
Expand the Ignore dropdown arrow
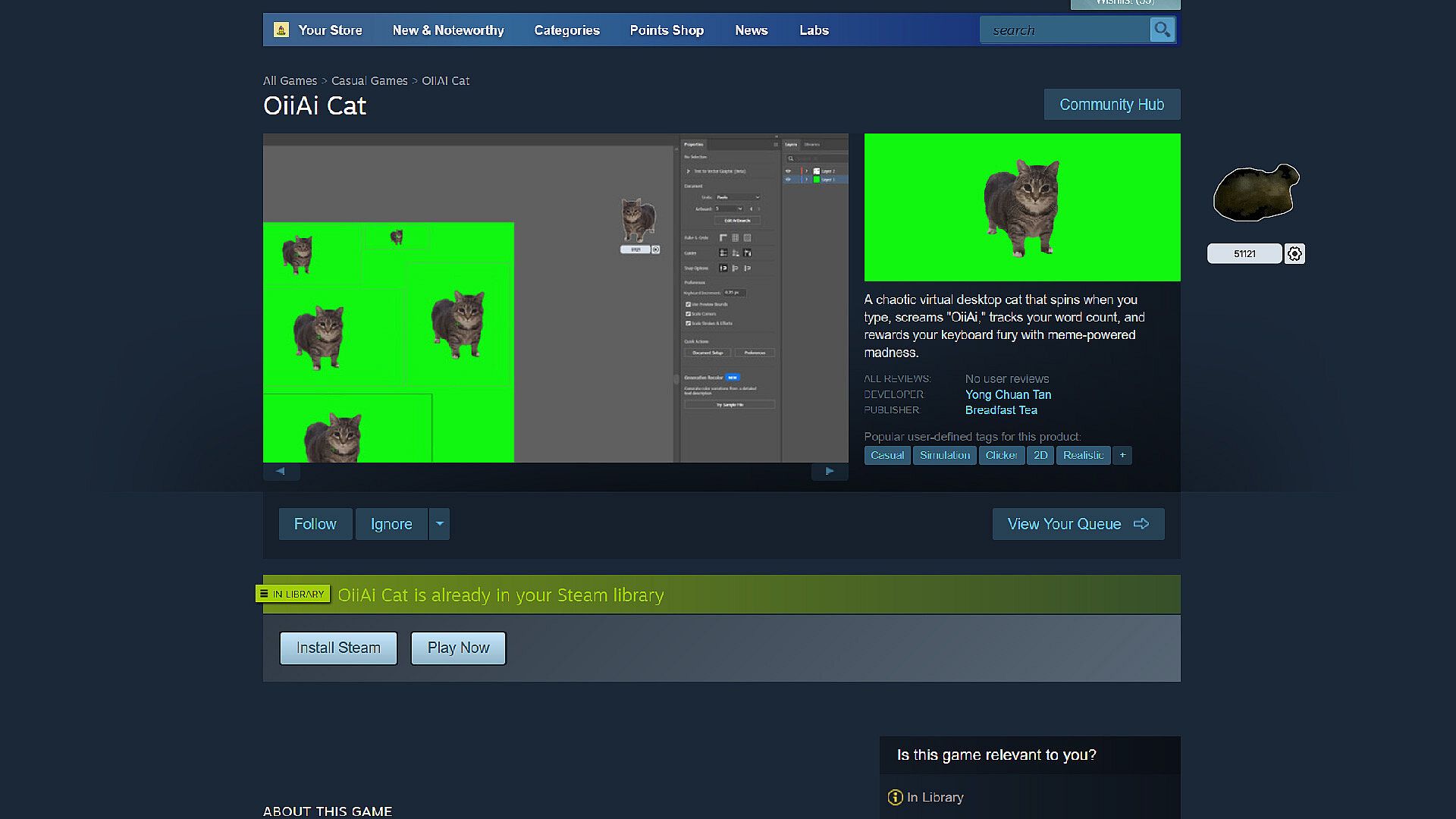click(x=439, y=524)
